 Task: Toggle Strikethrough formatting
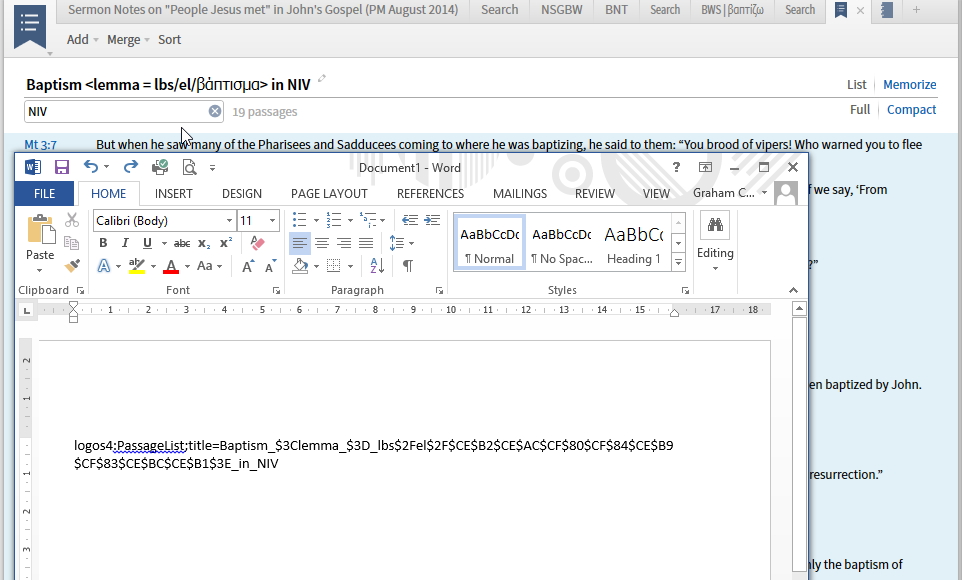tap(182, 244)
